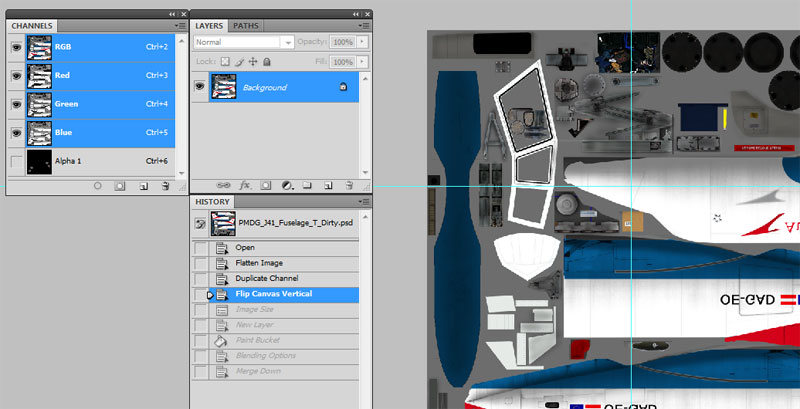Image resolution: width=800 pixels, height=409 pixels.
Task: Lock transparent pixels icon
Action: [225, 62]
